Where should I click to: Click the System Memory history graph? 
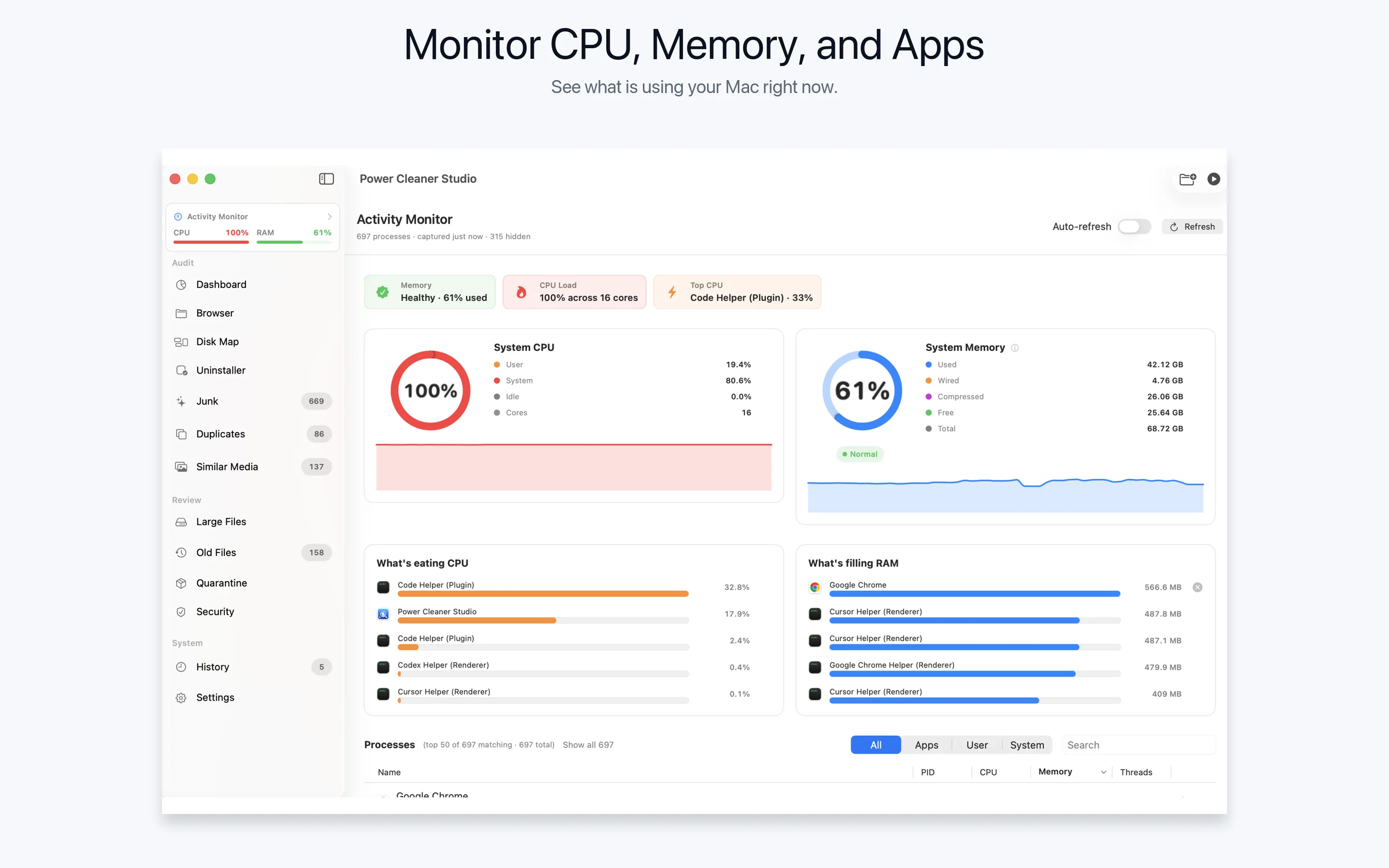[x=1006, y=495]
